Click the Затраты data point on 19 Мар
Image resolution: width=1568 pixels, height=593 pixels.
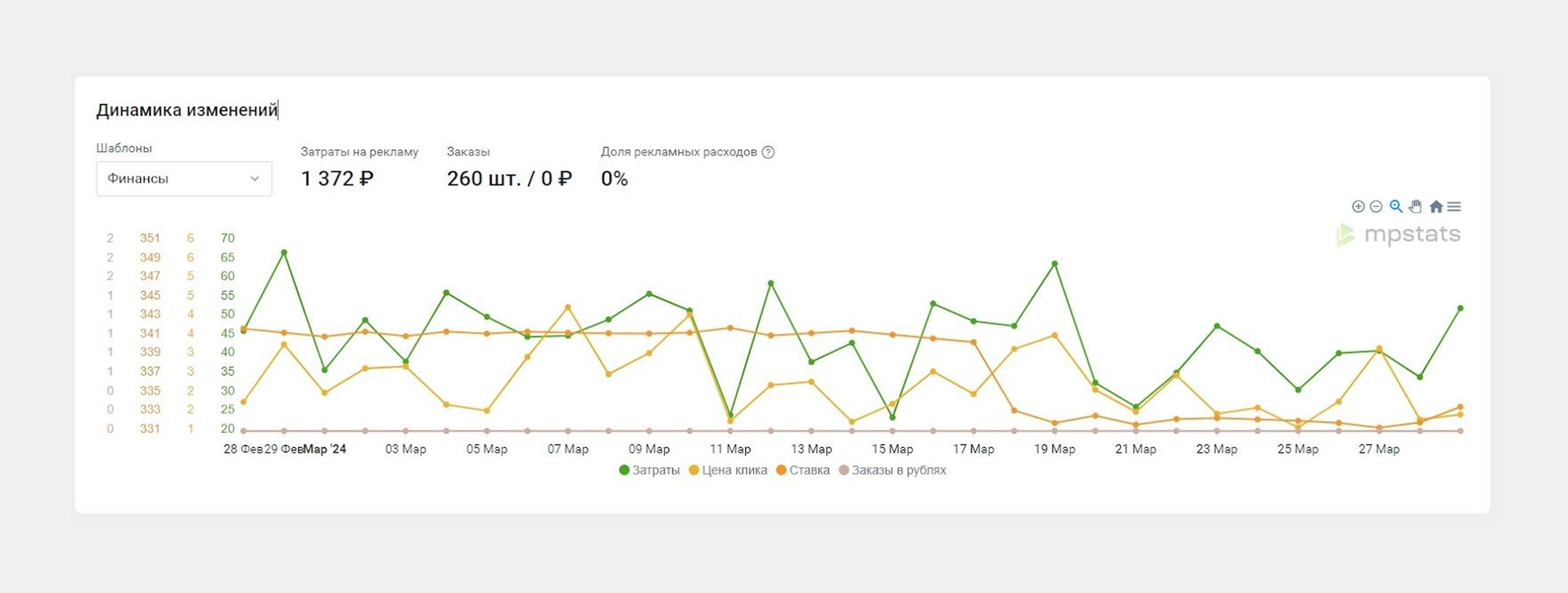(1055, 263)
